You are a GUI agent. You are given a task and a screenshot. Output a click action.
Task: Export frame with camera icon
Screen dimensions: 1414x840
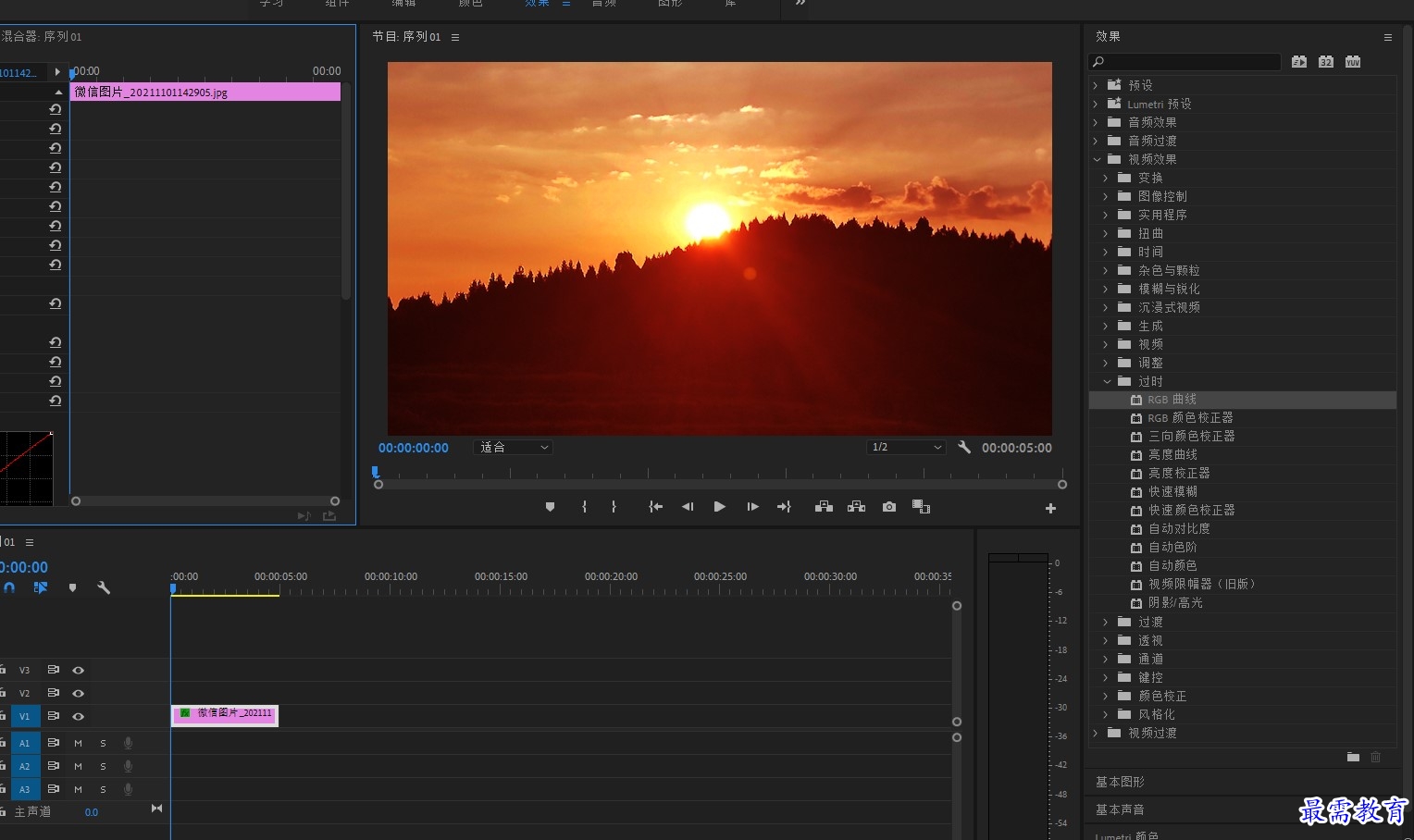[x=889, y=507]
